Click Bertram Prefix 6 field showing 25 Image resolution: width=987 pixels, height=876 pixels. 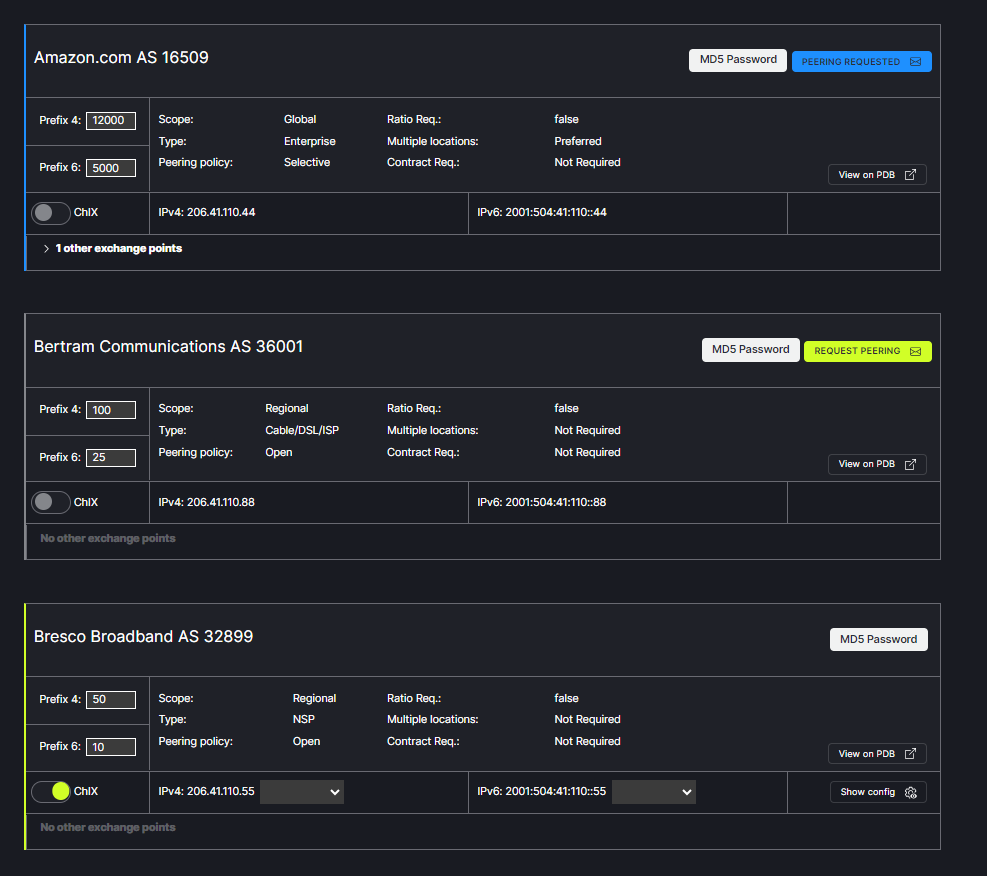tap(110, 458)
